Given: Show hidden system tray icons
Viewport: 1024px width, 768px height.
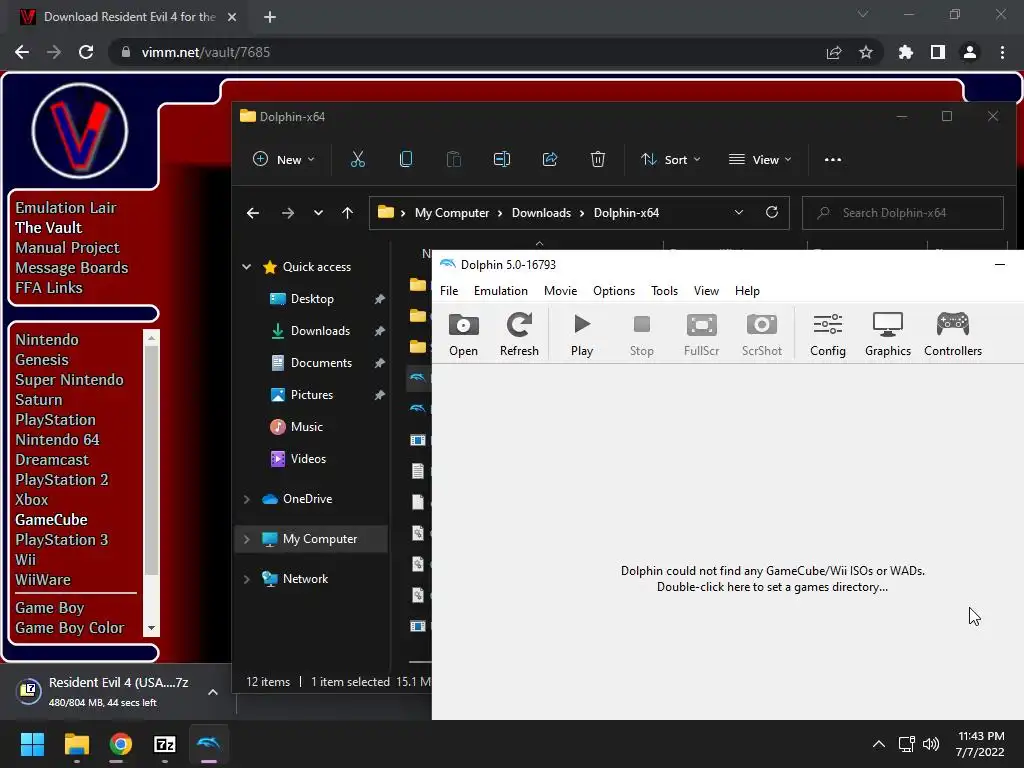Looking at the screenshot, I should click(x=879, y=744).
